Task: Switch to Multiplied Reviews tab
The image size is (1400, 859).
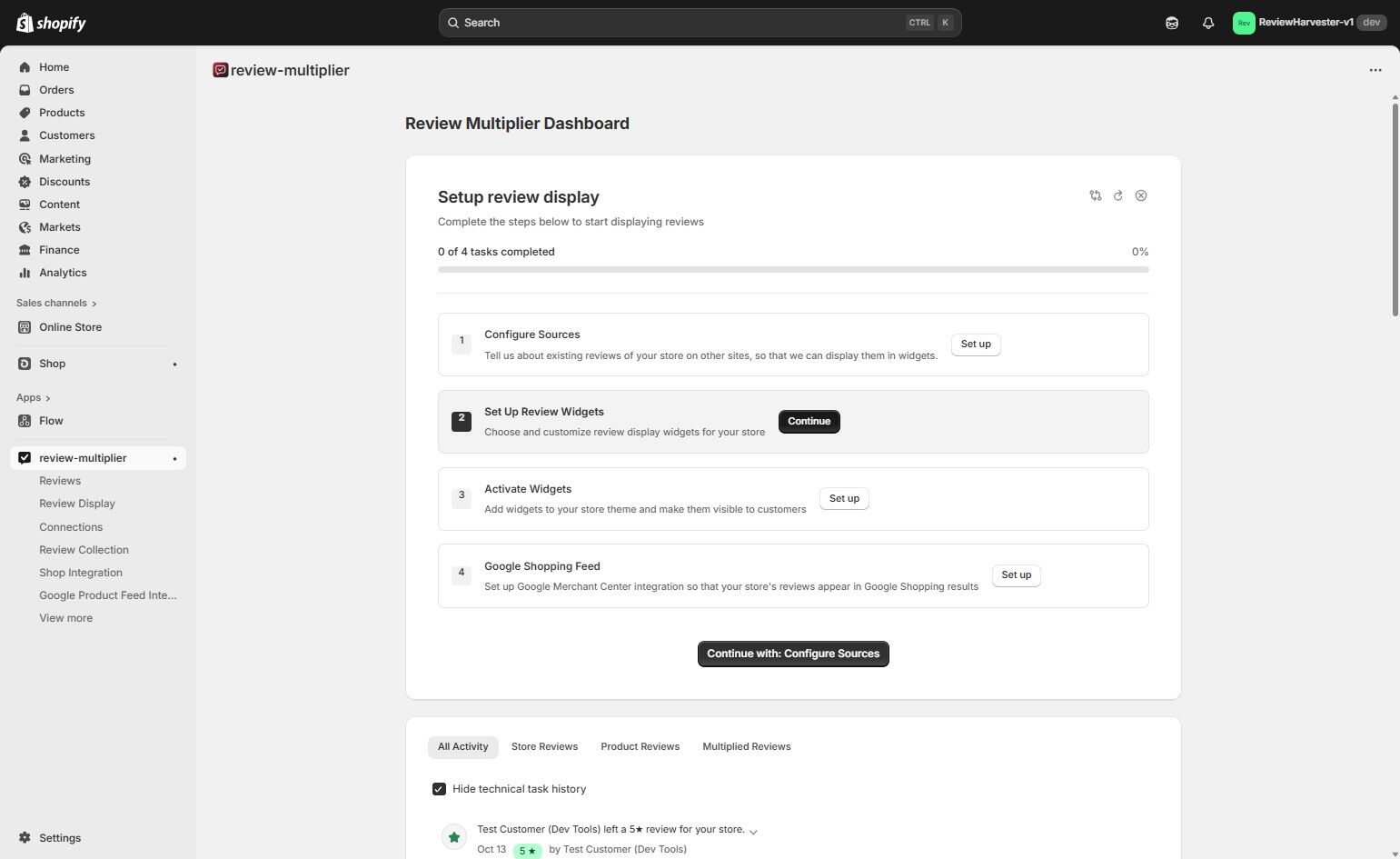Action: (x=747, y=747)
